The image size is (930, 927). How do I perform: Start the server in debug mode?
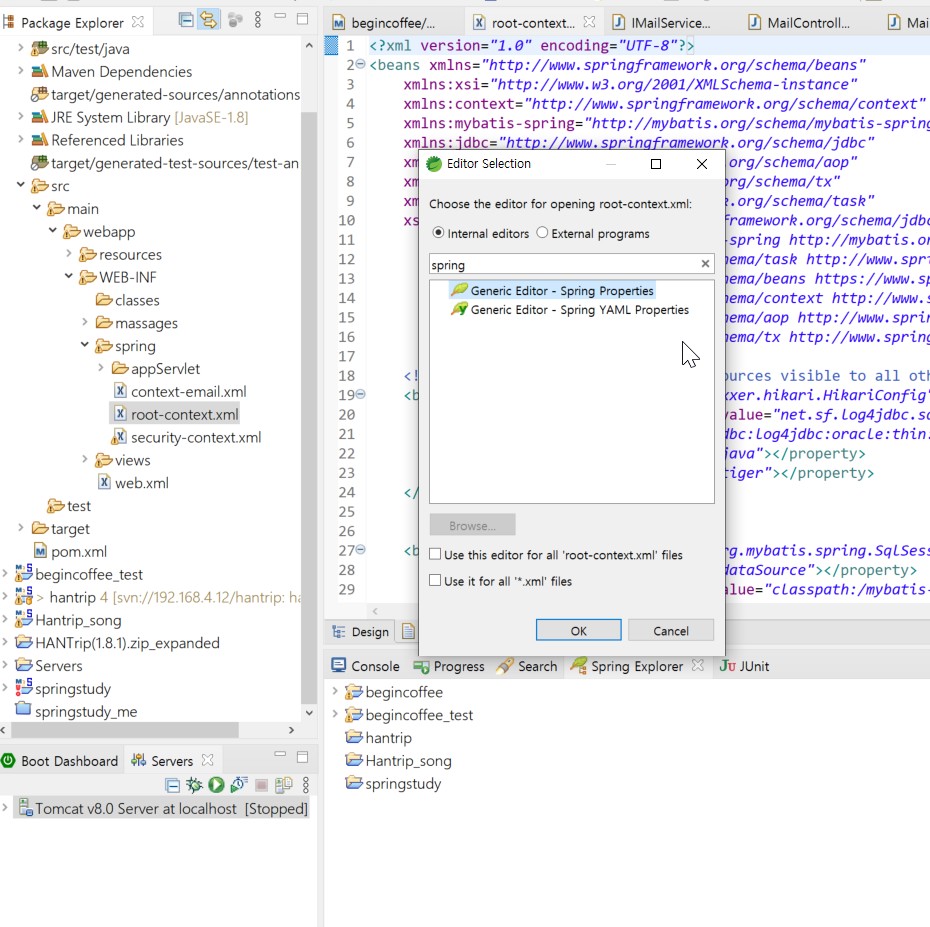[x=193, y=785]
